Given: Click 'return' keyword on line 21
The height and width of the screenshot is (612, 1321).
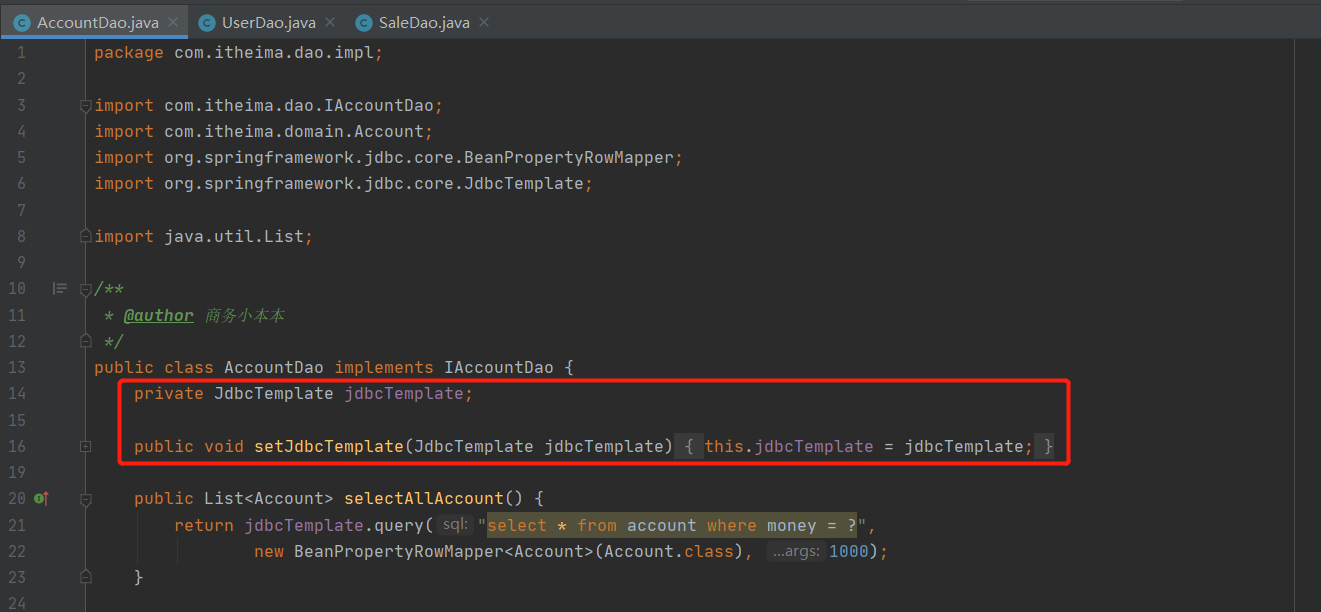Looking at the screenshot, I should pyautogui.click(x=204, y=525).
